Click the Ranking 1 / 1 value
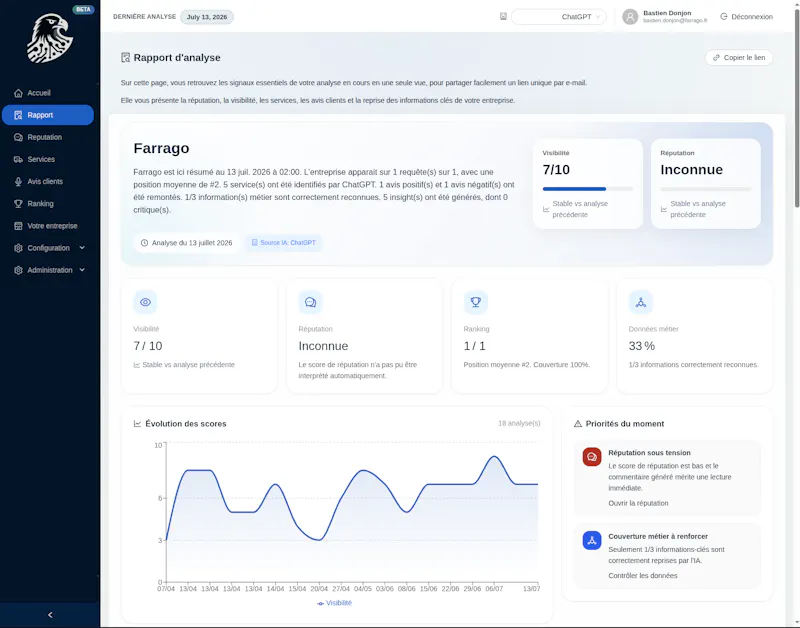Image resolution: width=800 pixels, height=628 pixels. pyautogui.click(x=474, y=346)
